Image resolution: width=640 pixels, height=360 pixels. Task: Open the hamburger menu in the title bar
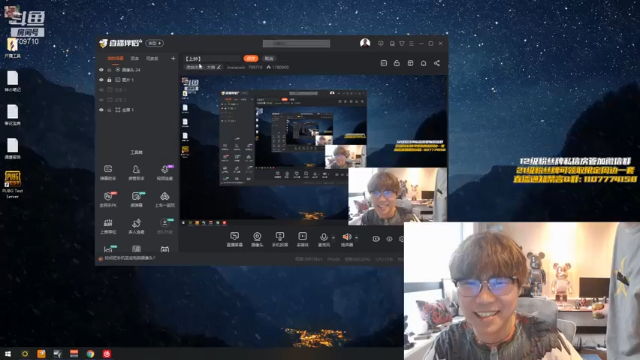[411, 43]
